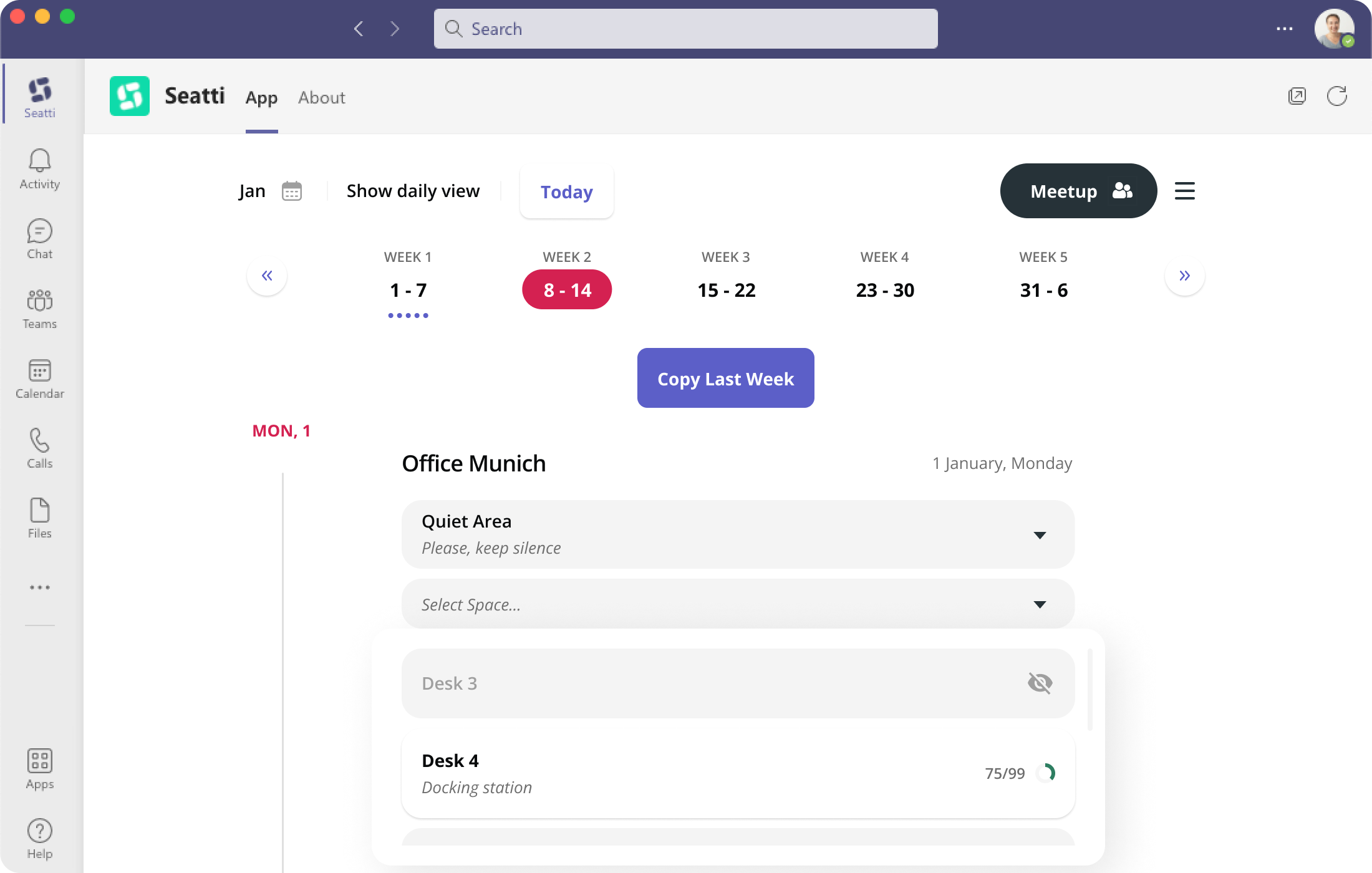Image resolution: width=1372 pixels, height=873 pixels.
Task: Go to previous weeks with double chevron
Action: [267, 276]
